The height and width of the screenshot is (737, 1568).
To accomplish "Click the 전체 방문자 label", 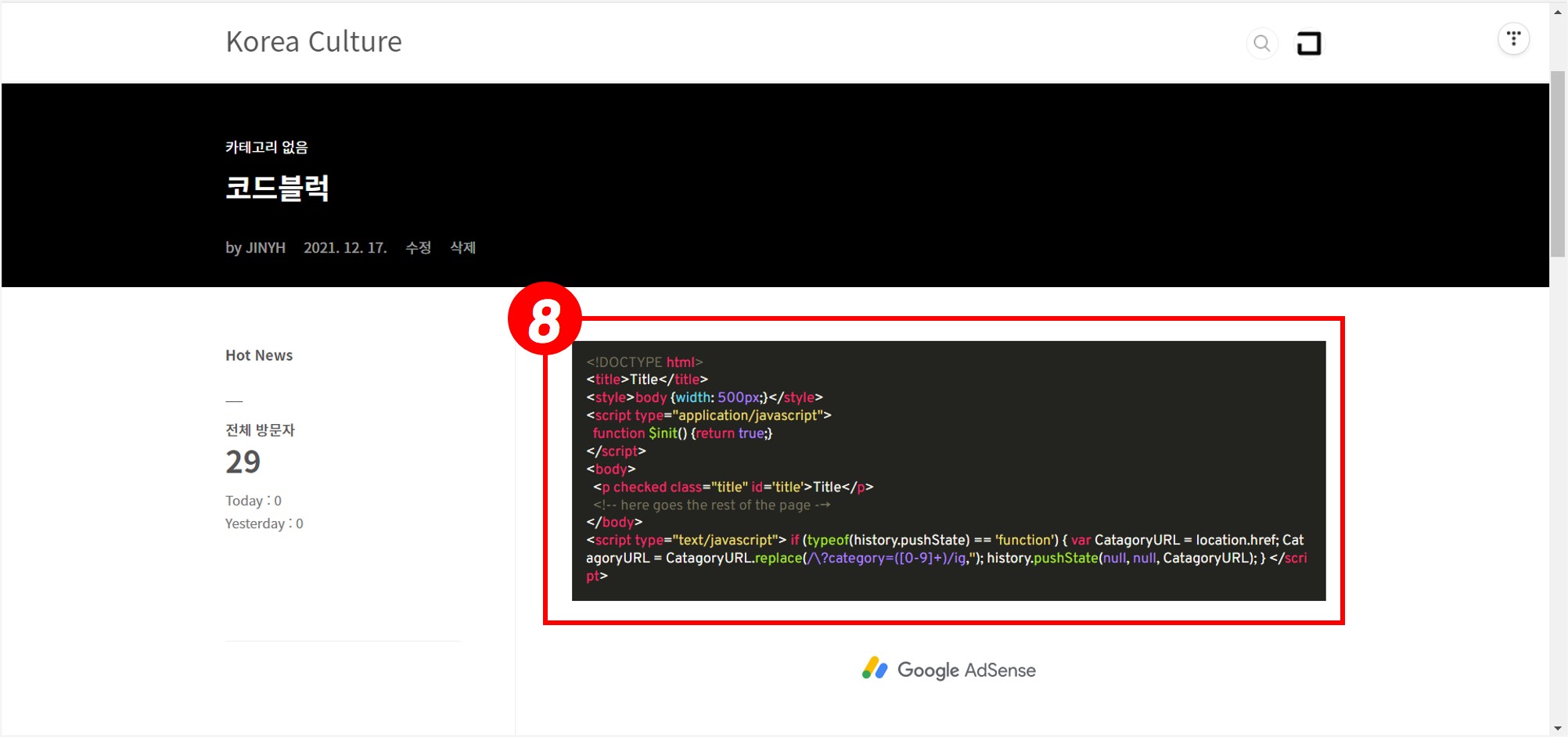I will point(260,430).
